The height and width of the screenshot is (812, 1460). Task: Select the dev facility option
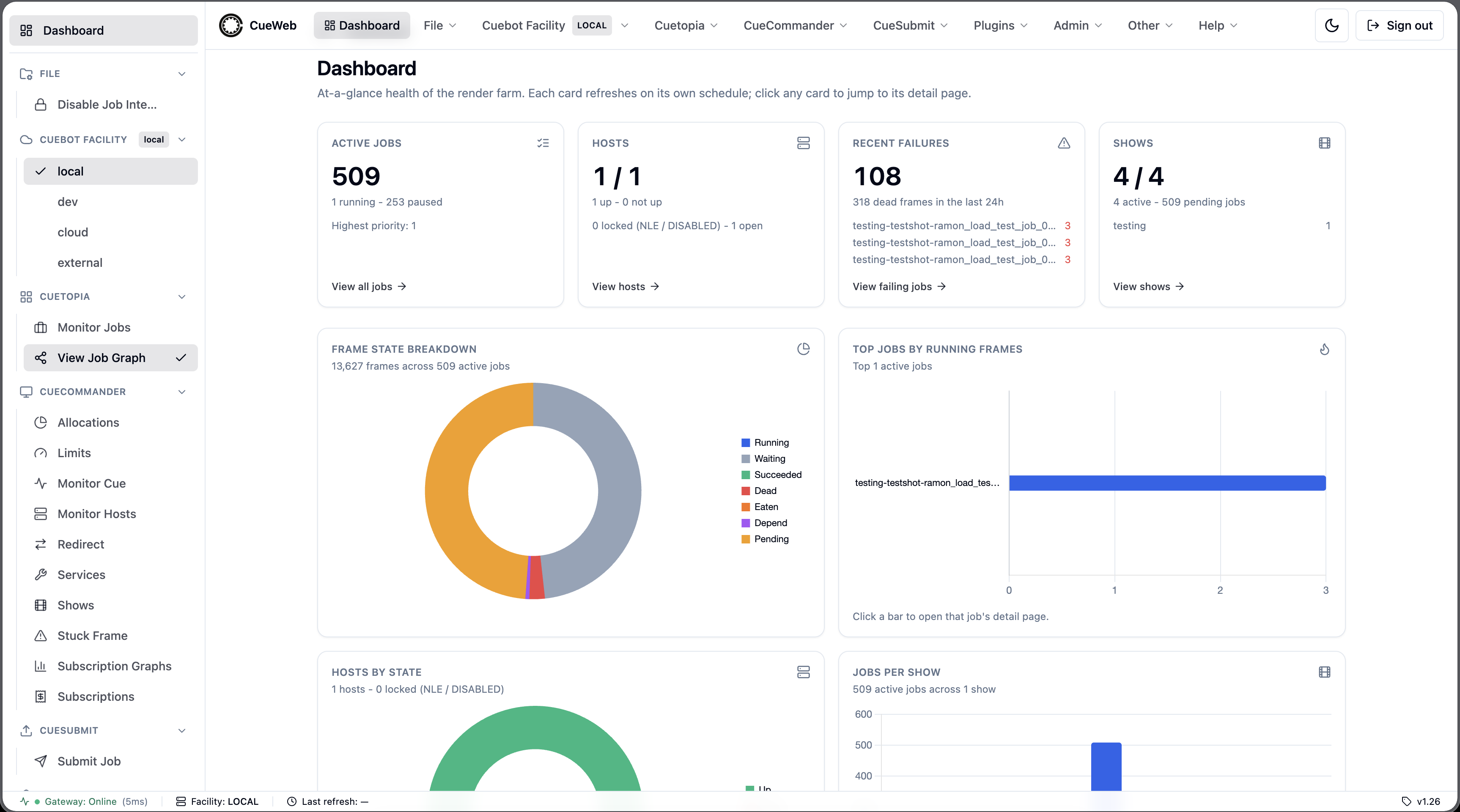point(110,202)
